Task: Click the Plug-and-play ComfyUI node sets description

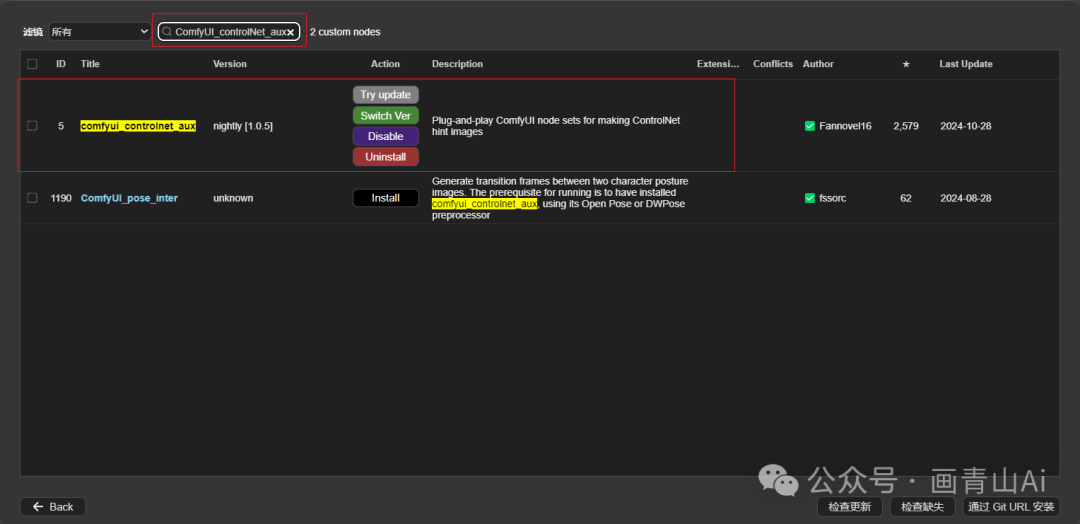Action: (x=556, y=126)
